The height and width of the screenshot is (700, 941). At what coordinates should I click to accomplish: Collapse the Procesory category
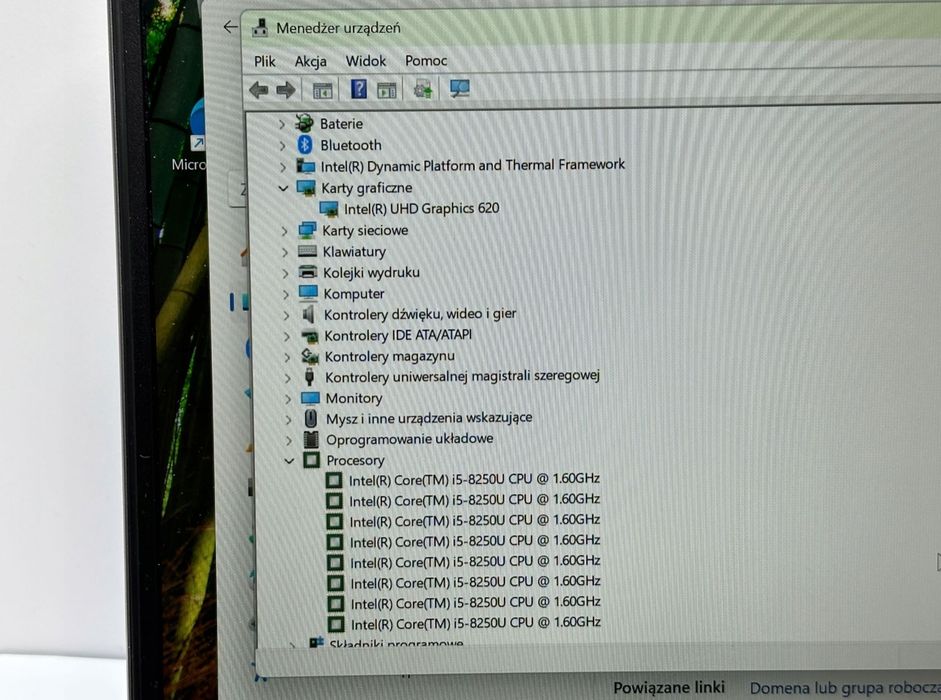289,460
